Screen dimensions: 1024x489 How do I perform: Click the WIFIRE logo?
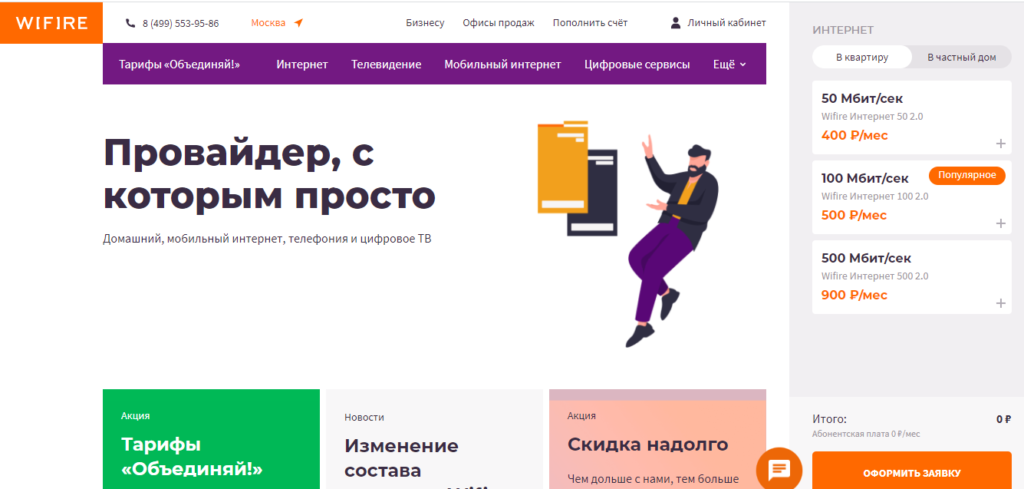click(52, 23)
